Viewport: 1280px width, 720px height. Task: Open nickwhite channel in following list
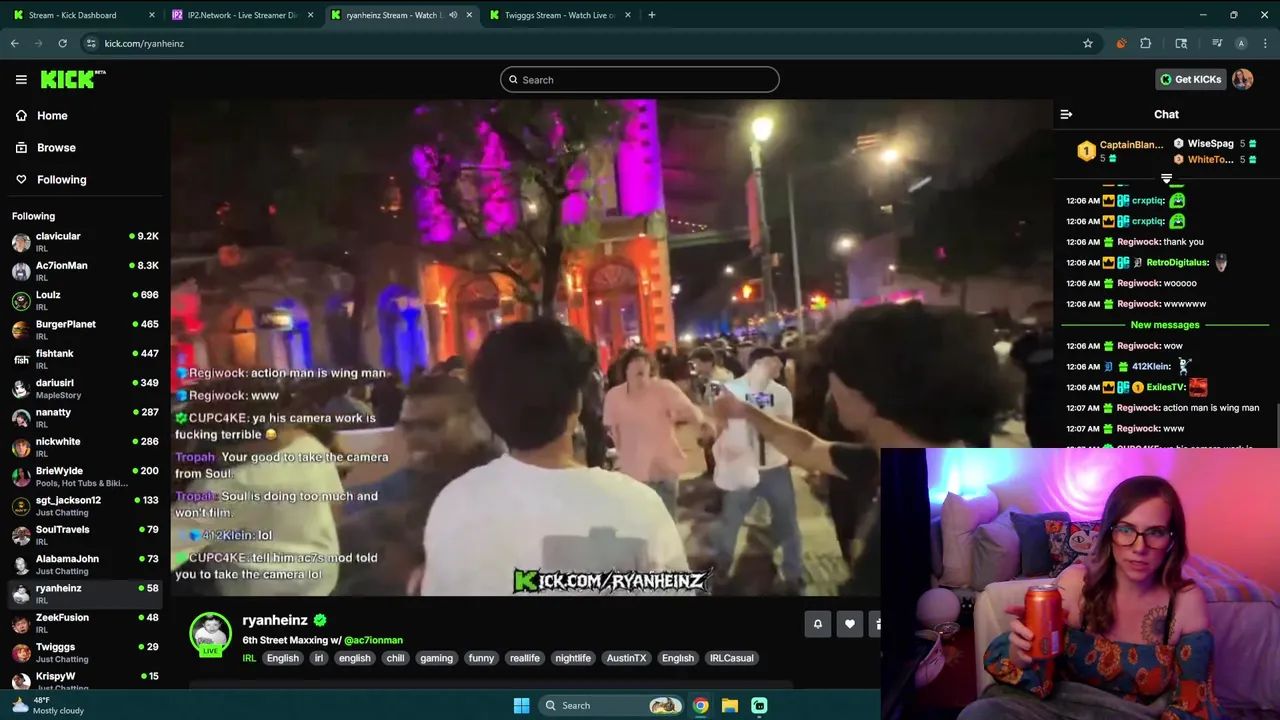click(85, 447)
